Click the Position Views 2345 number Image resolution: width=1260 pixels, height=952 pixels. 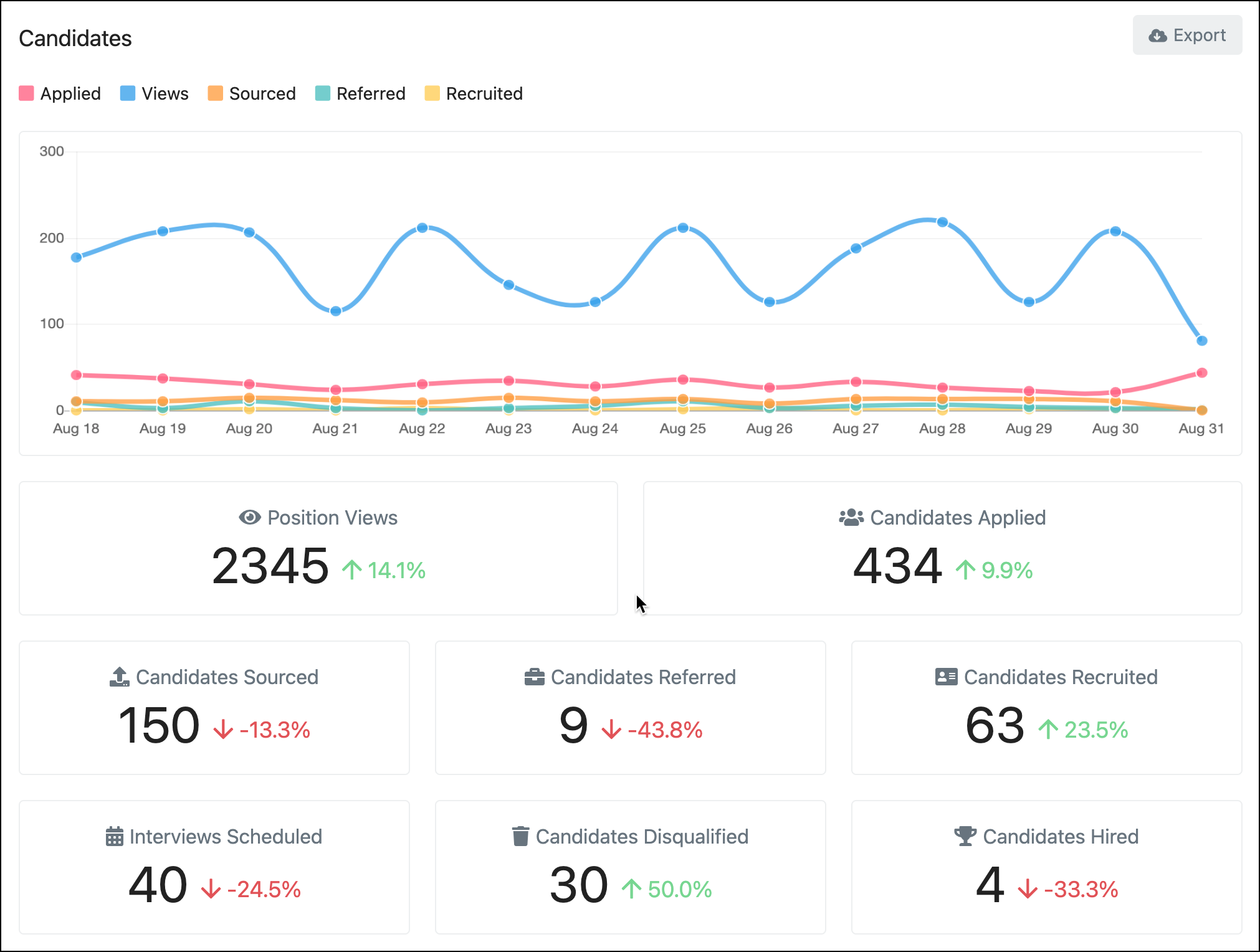[x=270, y=566]
